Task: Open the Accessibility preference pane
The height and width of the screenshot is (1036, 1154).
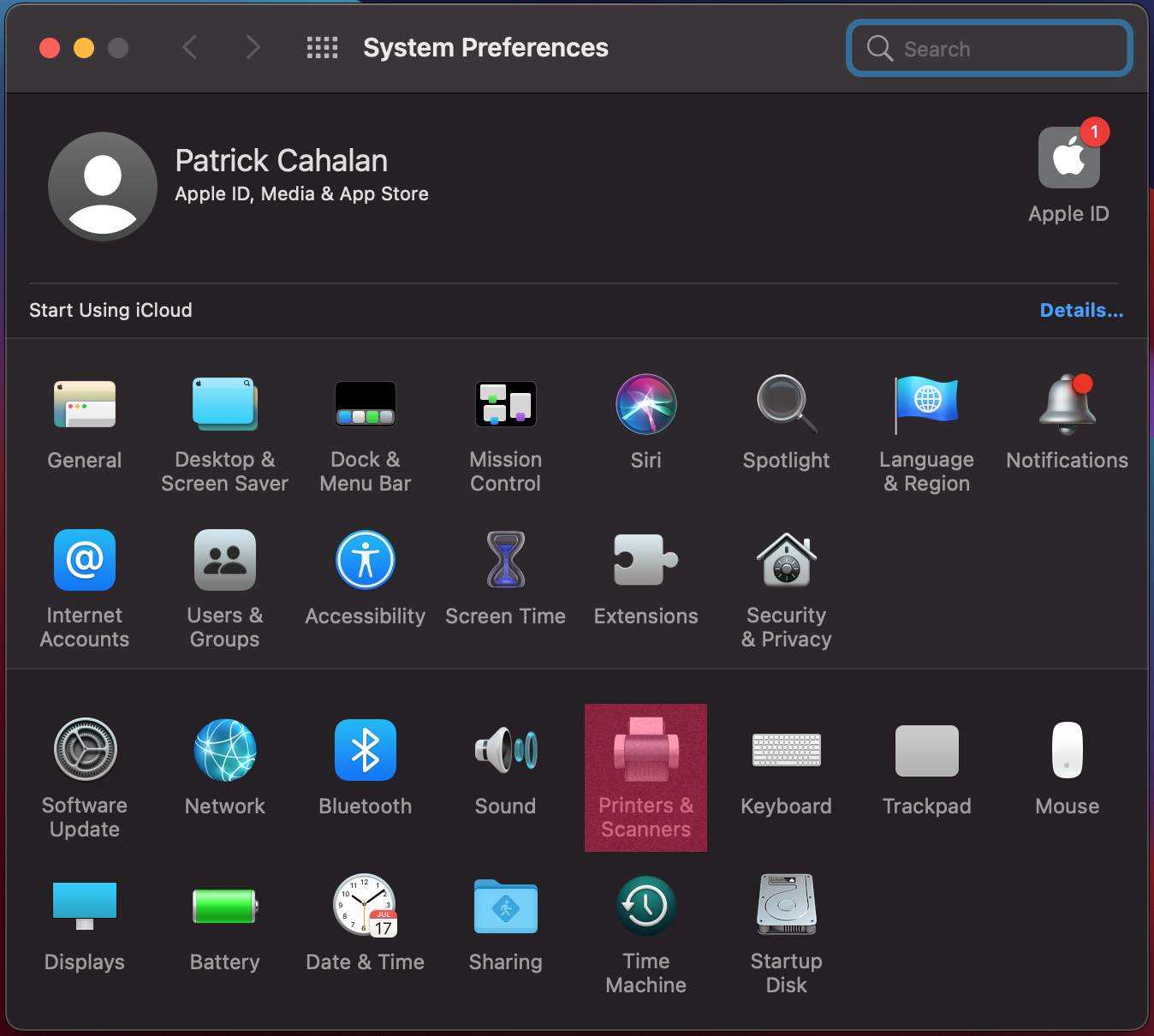Action: (x=365, y=561)
